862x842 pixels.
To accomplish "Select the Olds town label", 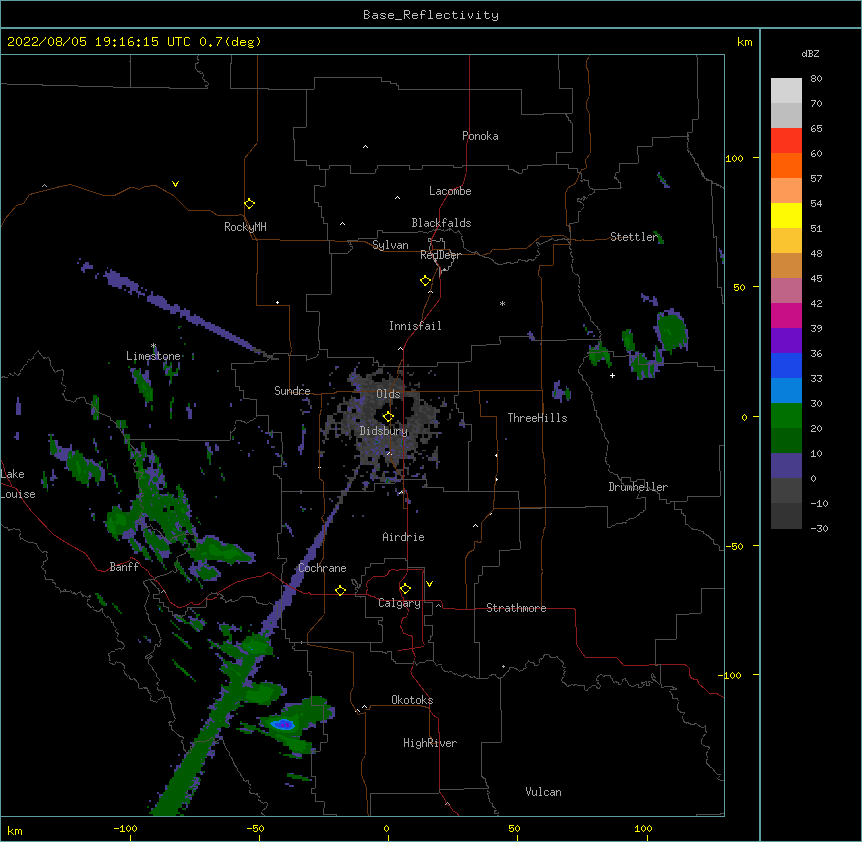I will click(x=388, y=394).
